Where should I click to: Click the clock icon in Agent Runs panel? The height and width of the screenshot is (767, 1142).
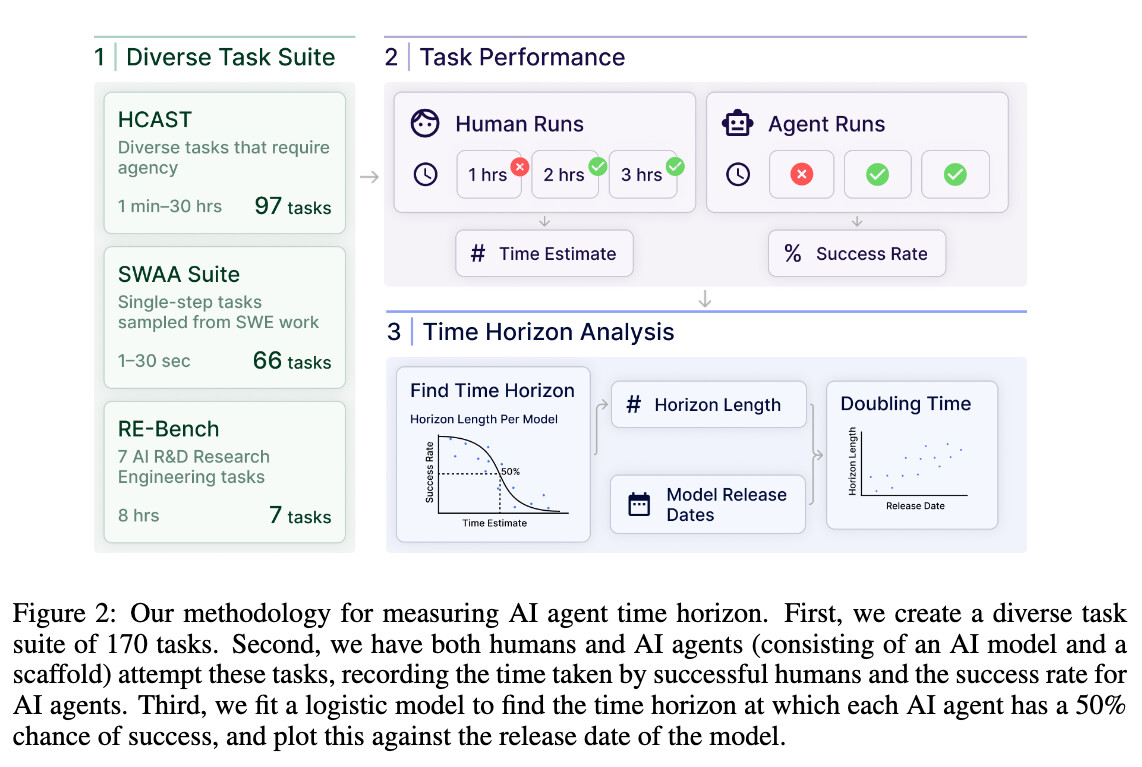coord(738,174)
